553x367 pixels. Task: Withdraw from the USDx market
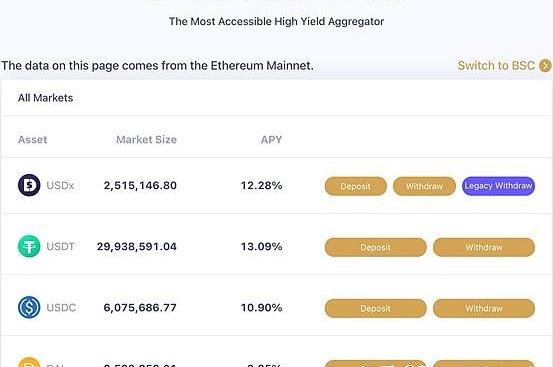point(424,186)
